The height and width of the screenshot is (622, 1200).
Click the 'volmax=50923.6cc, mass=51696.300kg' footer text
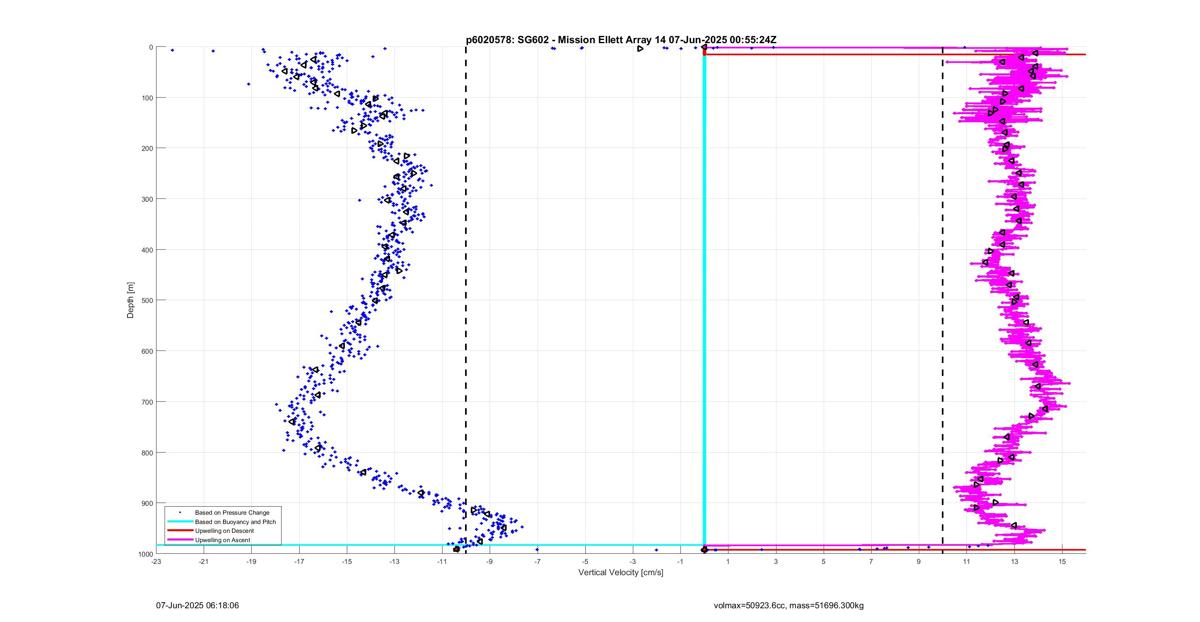(788, 605)
